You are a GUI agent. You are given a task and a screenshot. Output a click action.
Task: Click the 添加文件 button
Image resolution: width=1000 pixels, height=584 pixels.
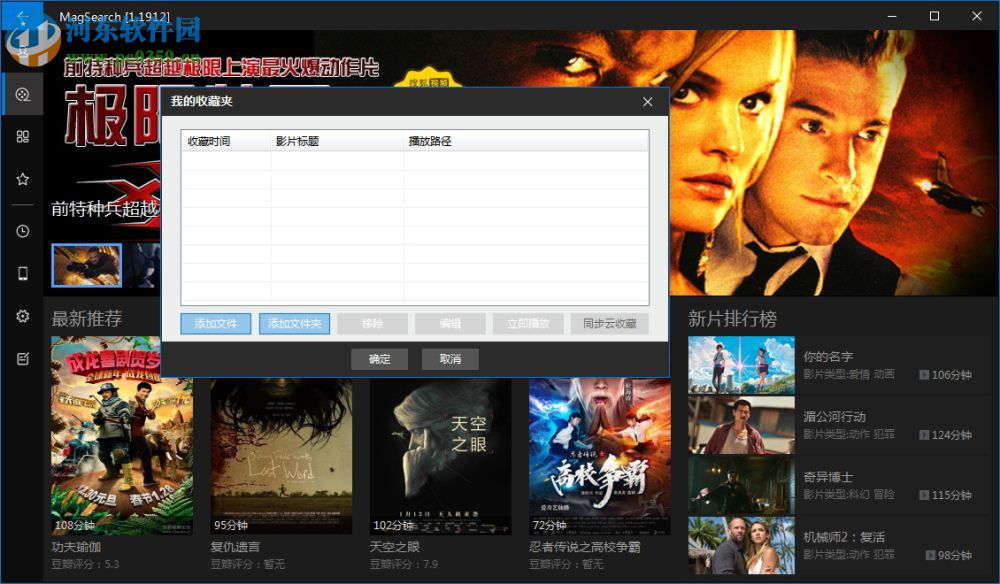(215, 323)
